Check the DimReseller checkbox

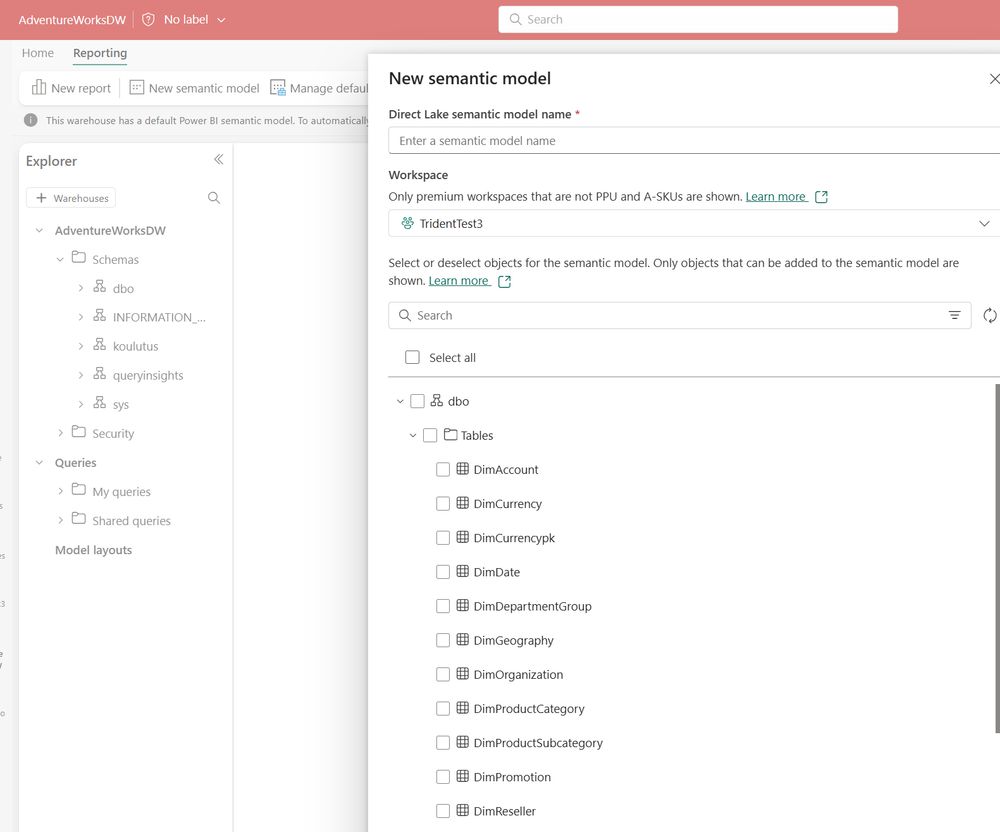coord(443,812)
